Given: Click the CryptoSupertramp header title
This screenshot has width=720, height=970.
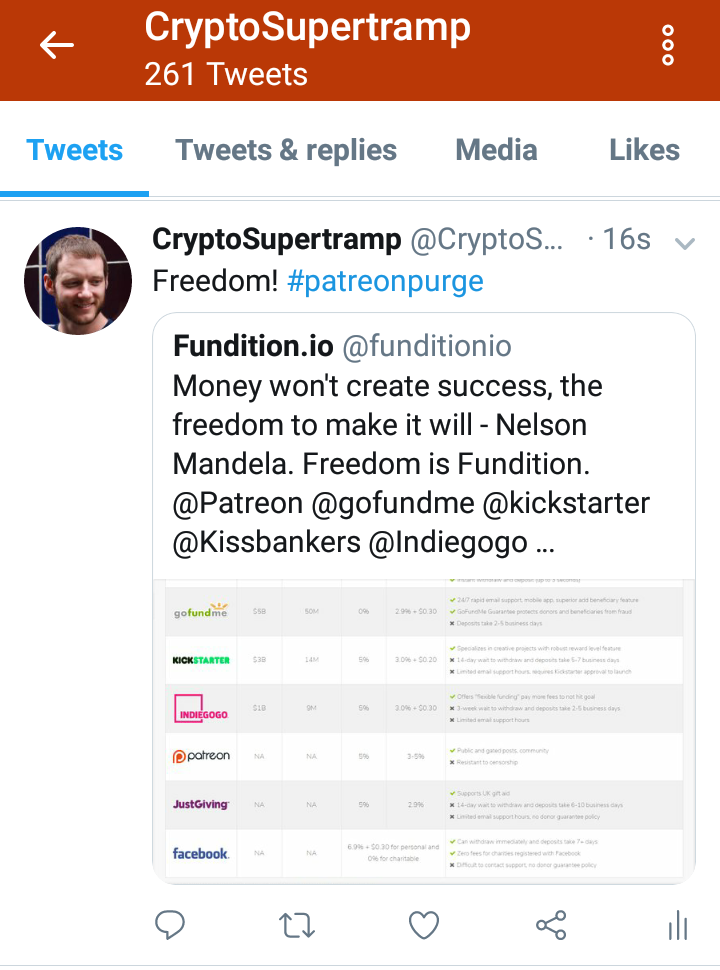Looking at the screenshot, I should (x=307, y=27).
